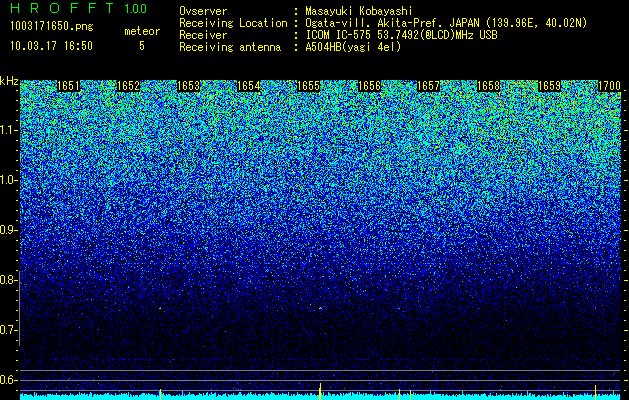Click the kHz axis unit label
Image resolution: width=629 pixels, height=400 pixels.
(x=9, y=81)
